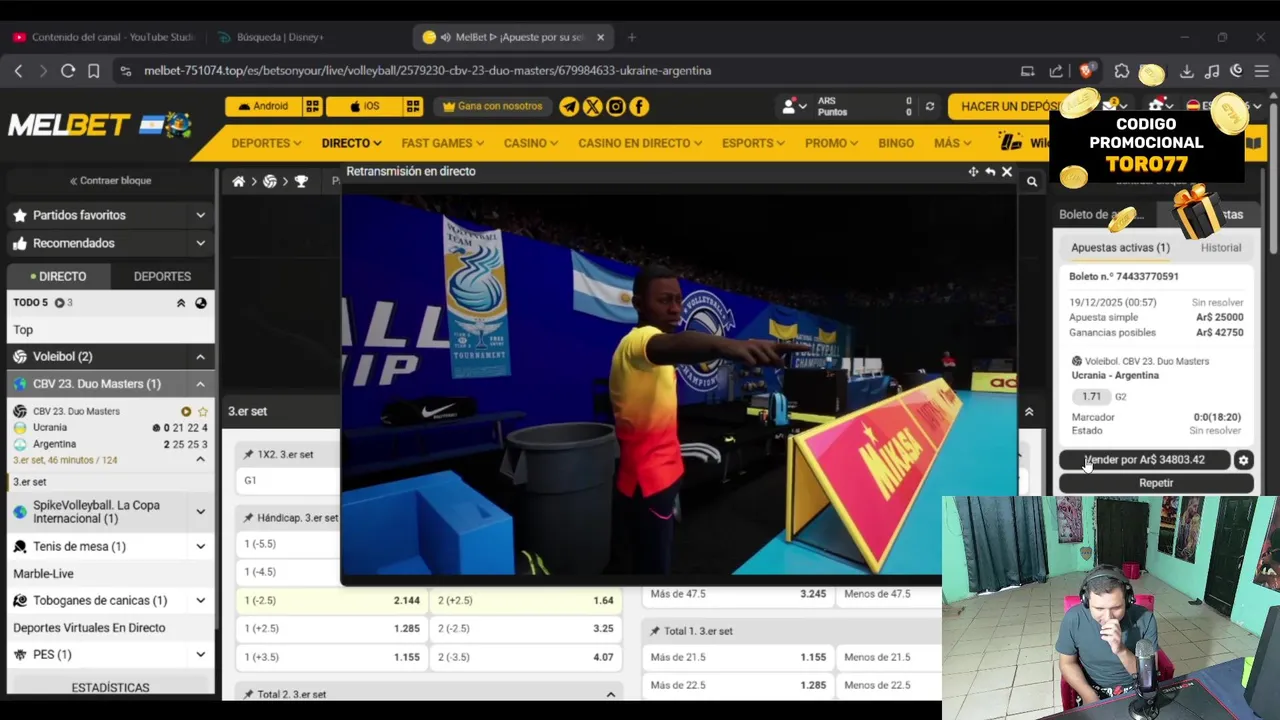Open the Facebook social icon
Image resolution: width=1280 pixels, height=720 pixels.
(639, 106)
